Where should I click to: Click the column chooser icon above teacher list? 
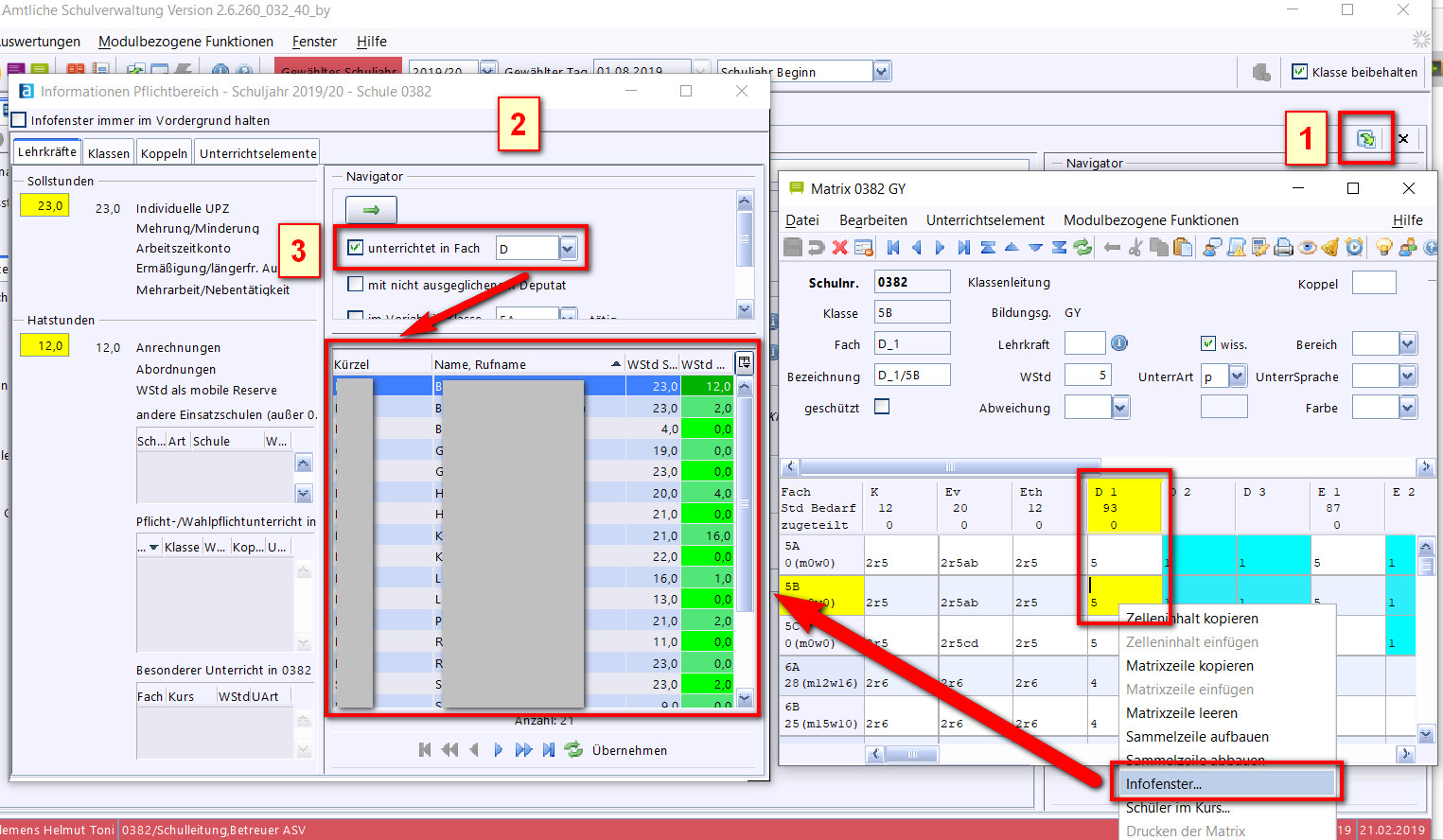pos(745,362)
